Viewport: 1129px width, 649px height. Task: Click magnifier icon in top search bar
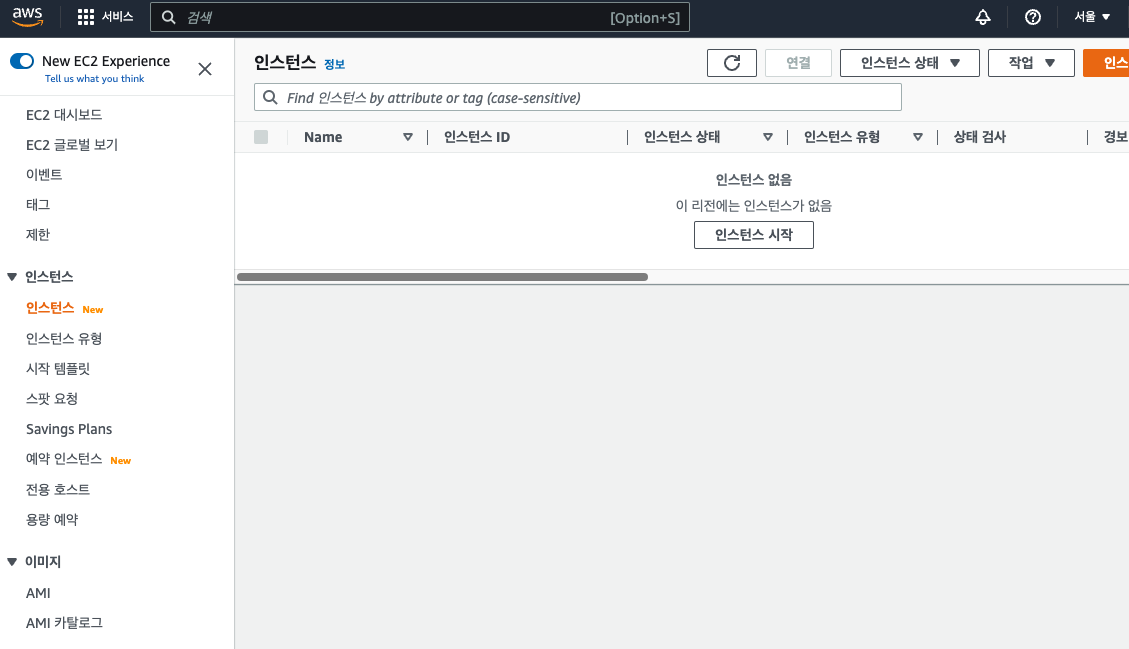coord(168,17)
